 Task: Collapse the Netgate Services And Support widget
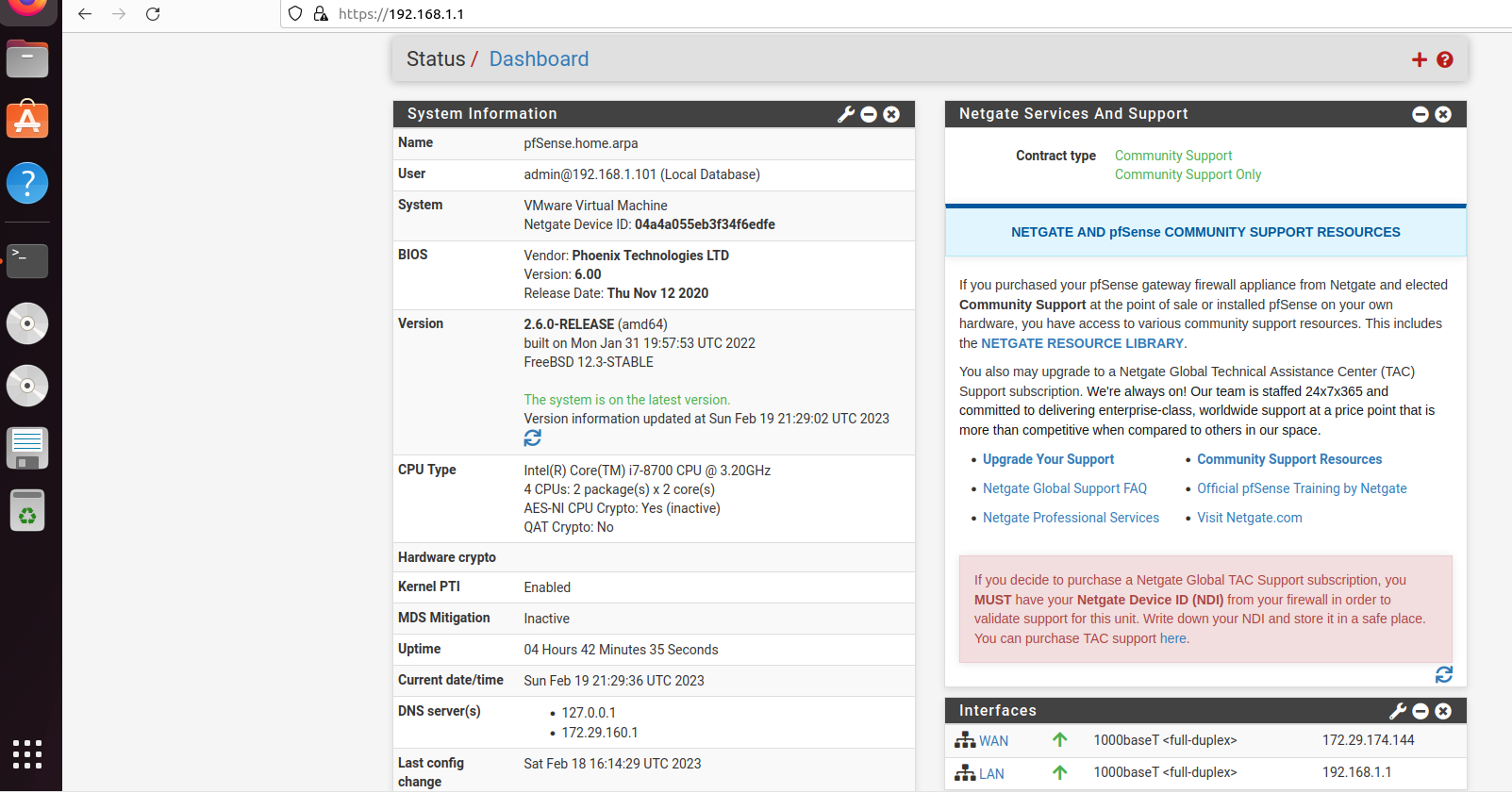[x=1421, y=114]
